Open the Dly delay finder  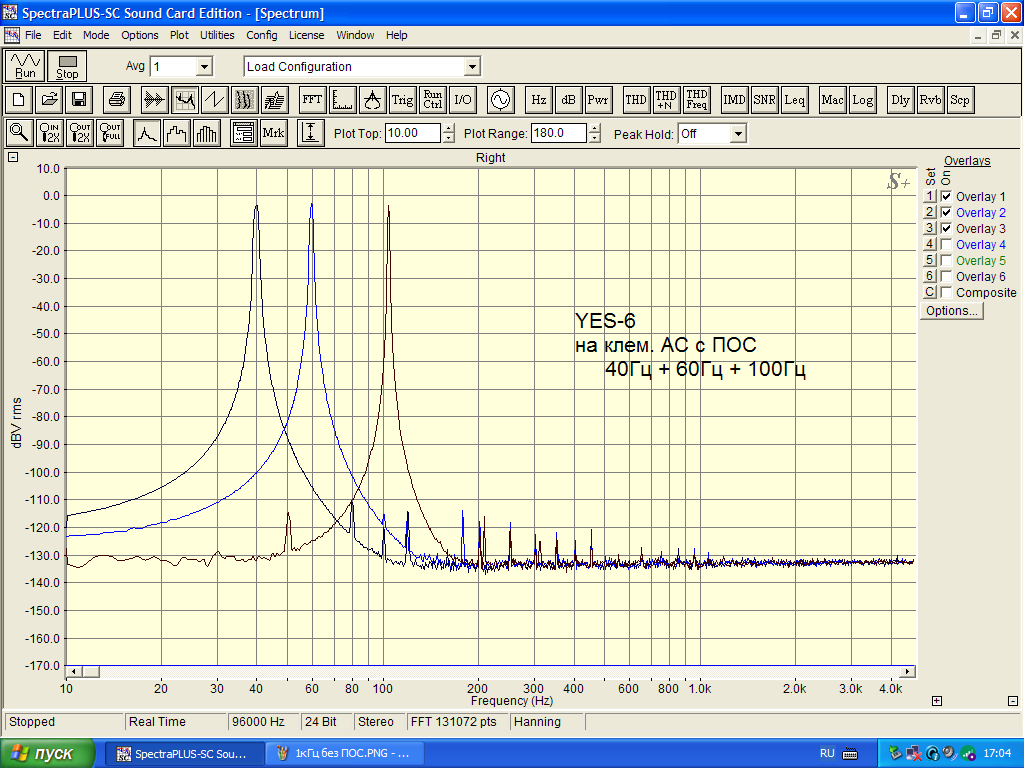coord(900,100)
